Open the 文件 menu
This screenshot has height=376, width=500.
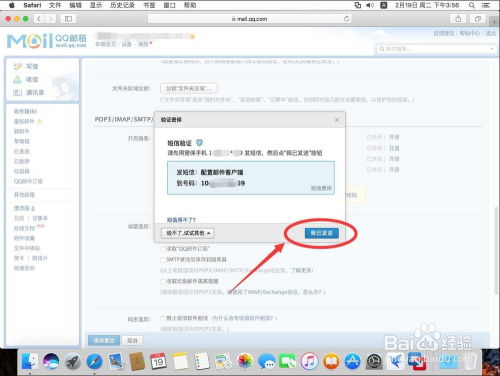(55, 5)
